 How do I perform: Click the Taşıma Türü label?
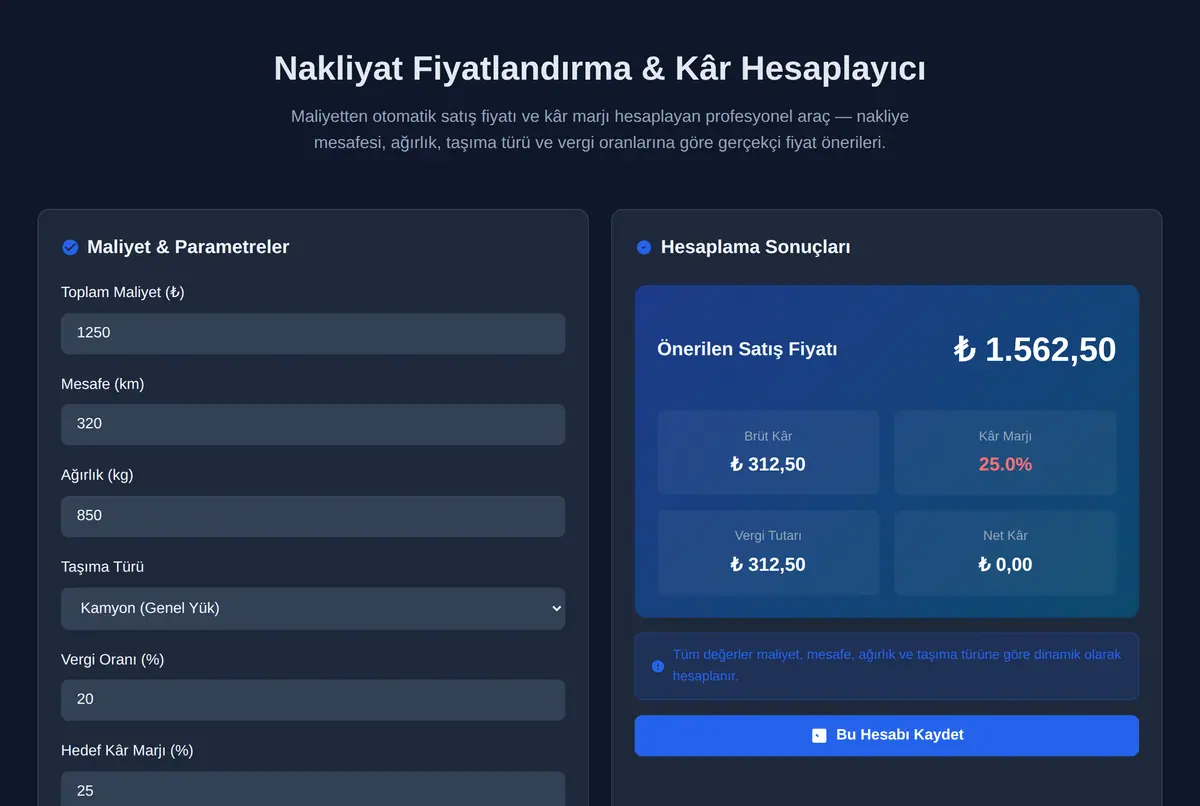tap(103, 567)
